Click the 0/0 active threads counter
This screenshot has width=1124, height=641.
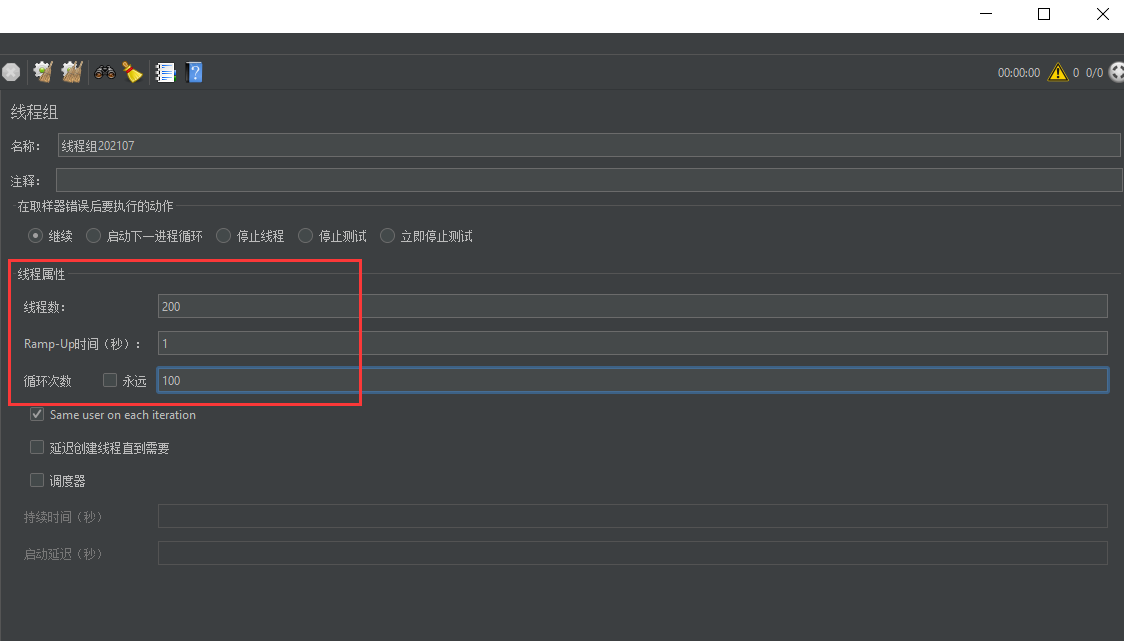click(1095, 73)
